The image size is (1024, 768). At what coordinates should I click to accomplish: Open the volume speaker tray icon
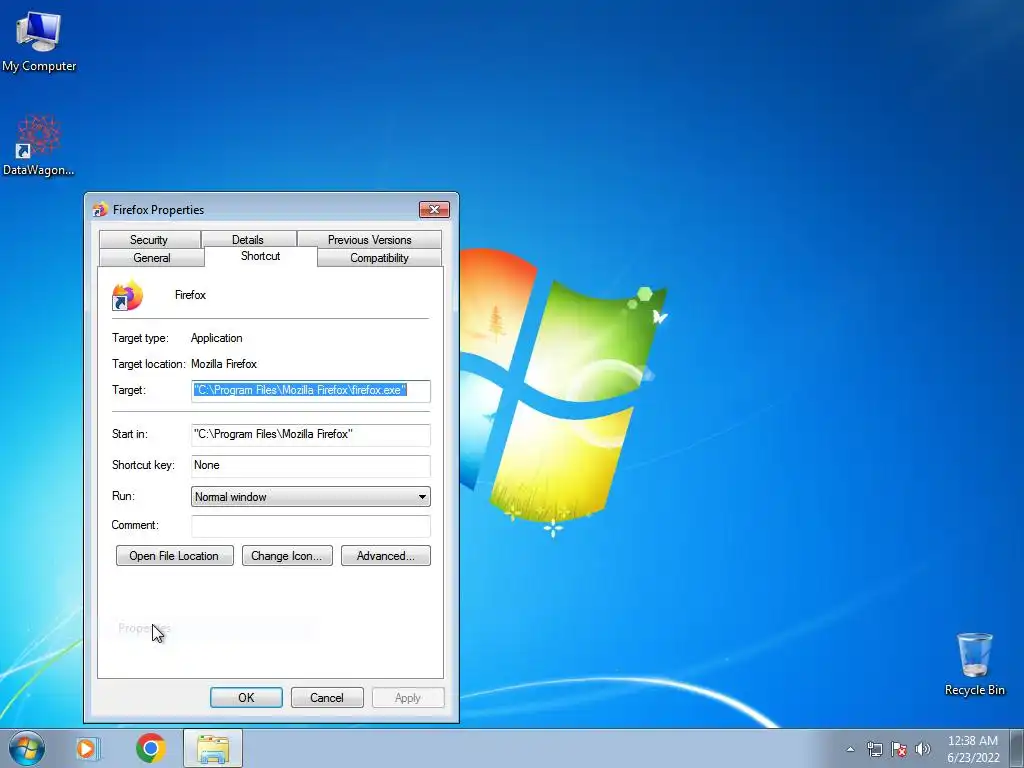923,749
